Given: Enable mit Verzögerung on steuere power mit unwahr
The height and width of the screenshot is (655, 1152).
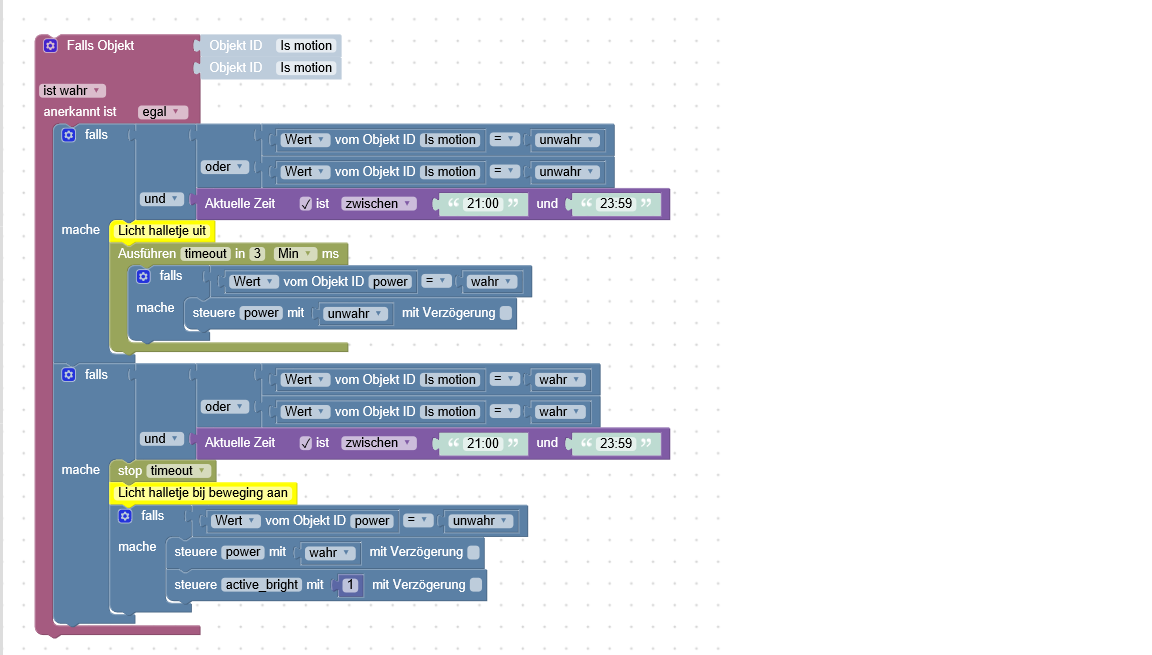Looking at the screenshot, I should [x=506, y=313].
